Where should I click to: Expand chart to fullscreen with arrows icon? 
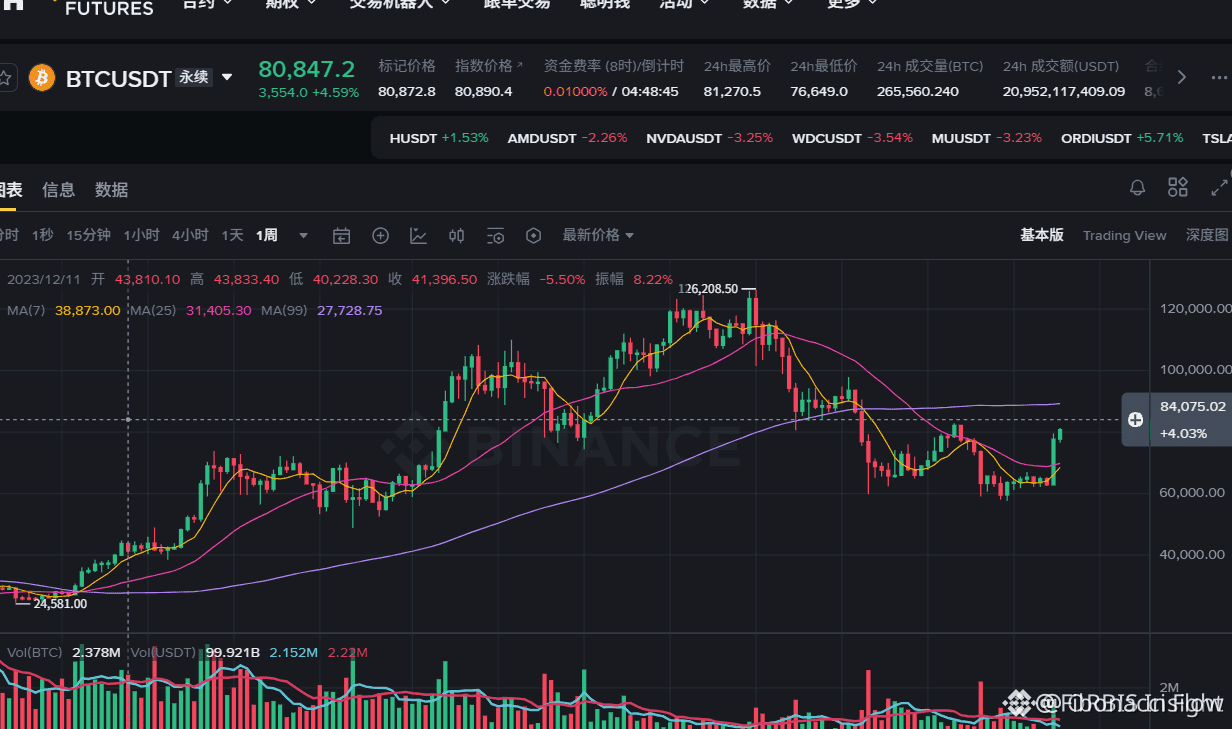pos(1220,187)
